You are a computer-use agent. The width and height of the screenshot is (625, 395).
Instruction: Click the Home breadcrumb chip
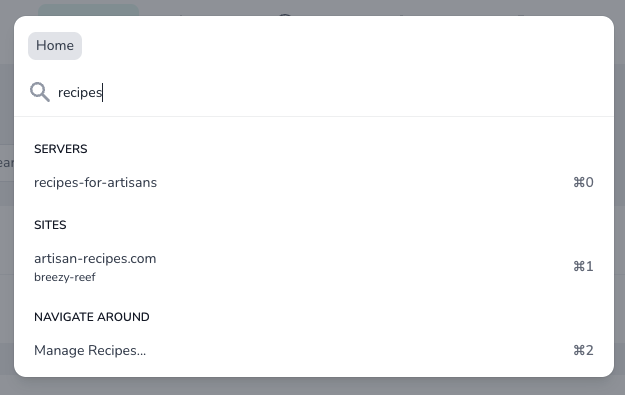[x=55, y=46]
